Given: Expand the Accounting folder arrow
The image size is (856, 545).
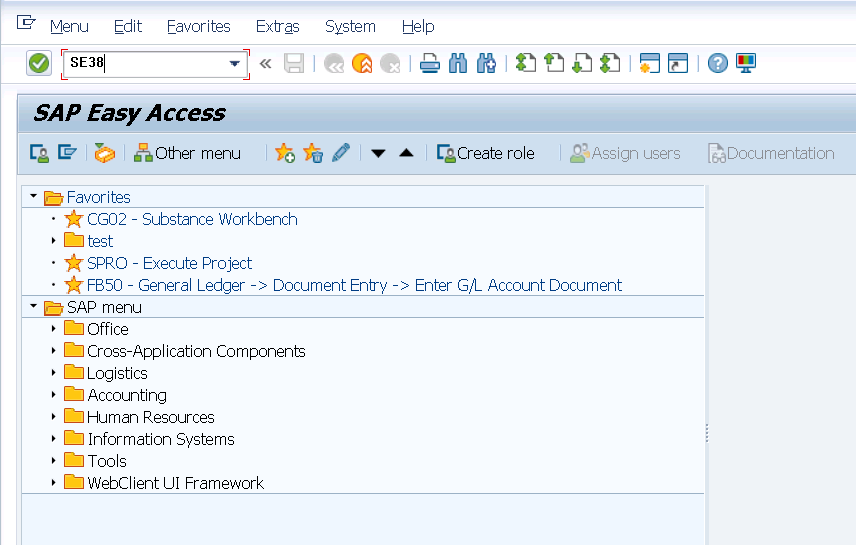Looking at the screenshot, I should [x=54, y=394].
